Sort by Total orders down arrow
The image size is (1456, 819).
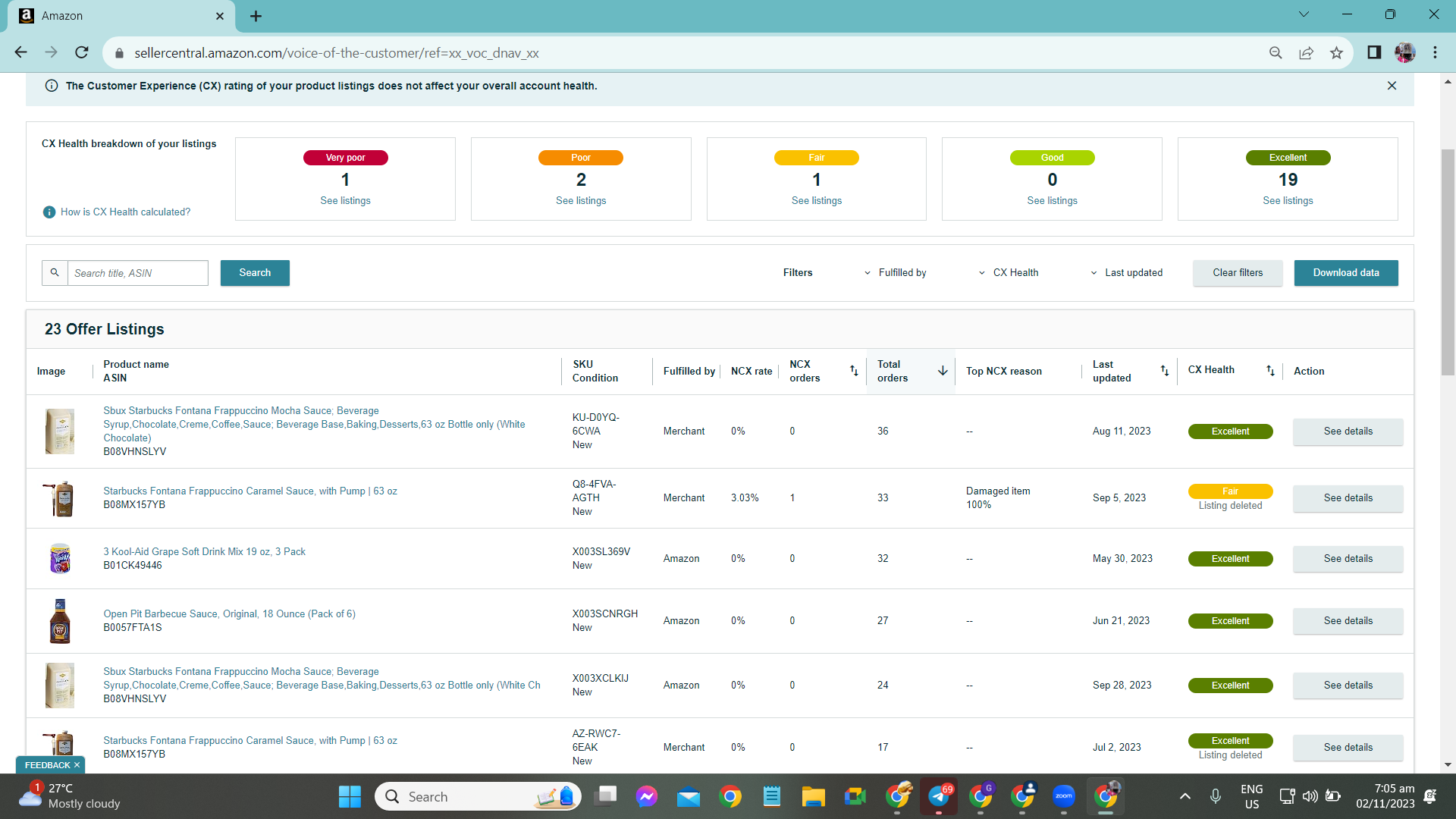click(943, 371)
